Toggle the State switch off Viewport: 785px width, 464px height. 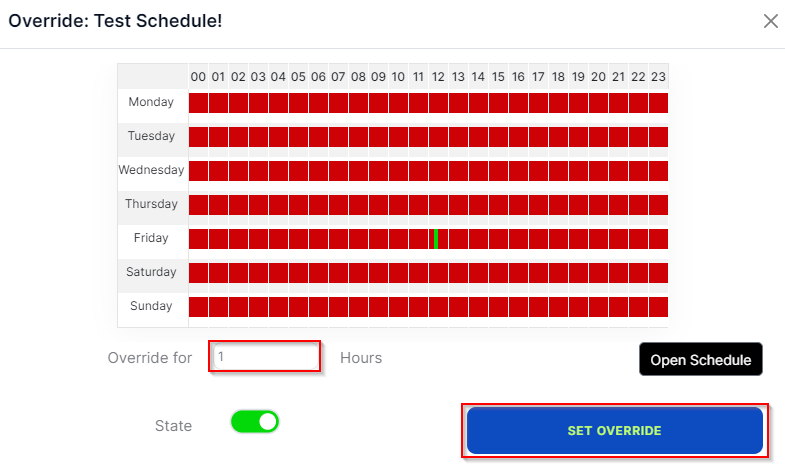click(x=254, y=421)
